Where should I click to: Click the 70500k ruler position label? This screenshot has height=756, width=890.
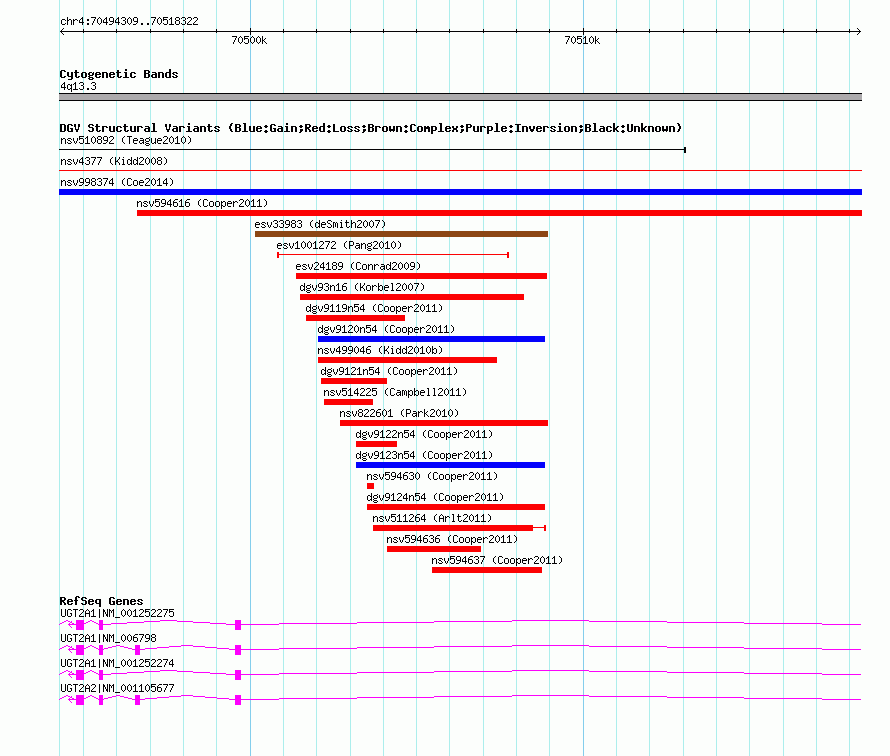[x=249, y=40]
